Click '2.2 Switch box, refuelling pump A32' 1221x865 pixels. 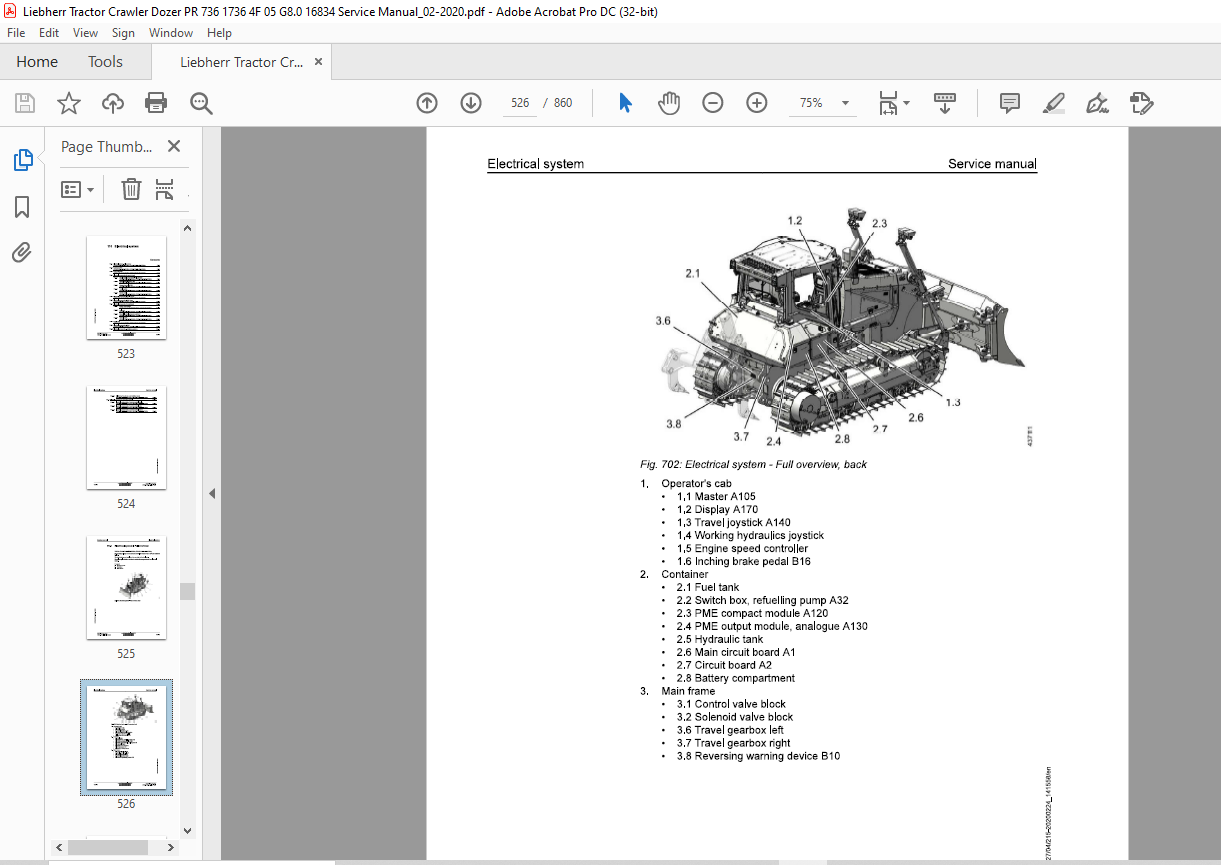pos(762,600)
